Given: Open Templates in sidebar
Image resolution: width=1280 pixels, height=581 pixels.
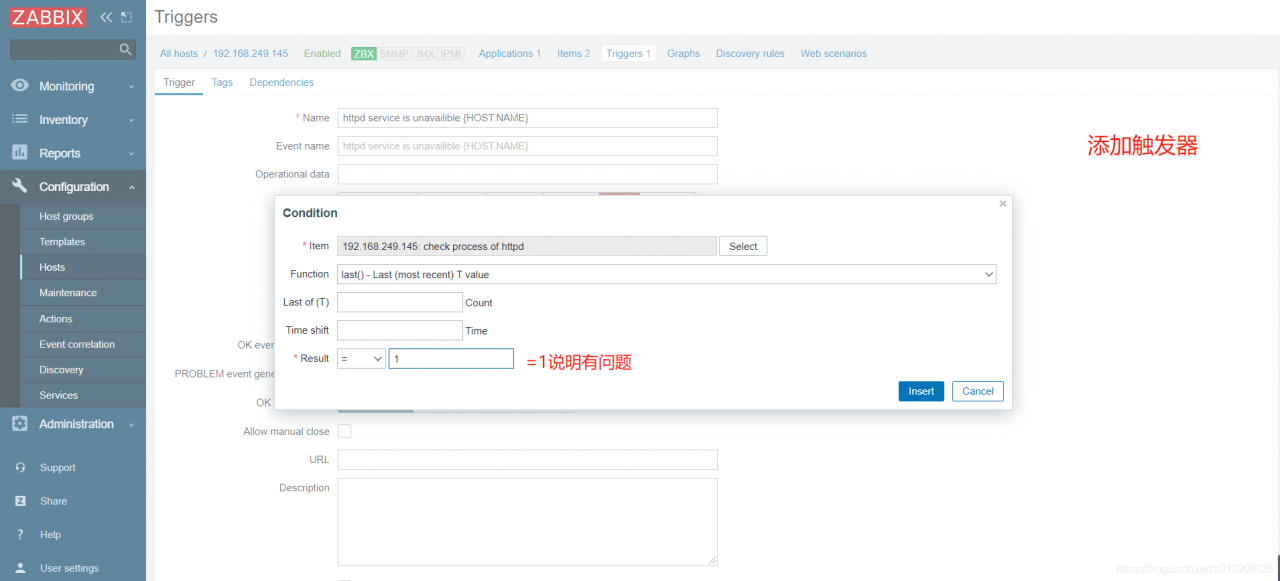Looking at the screenshot, I should [62, 242].
